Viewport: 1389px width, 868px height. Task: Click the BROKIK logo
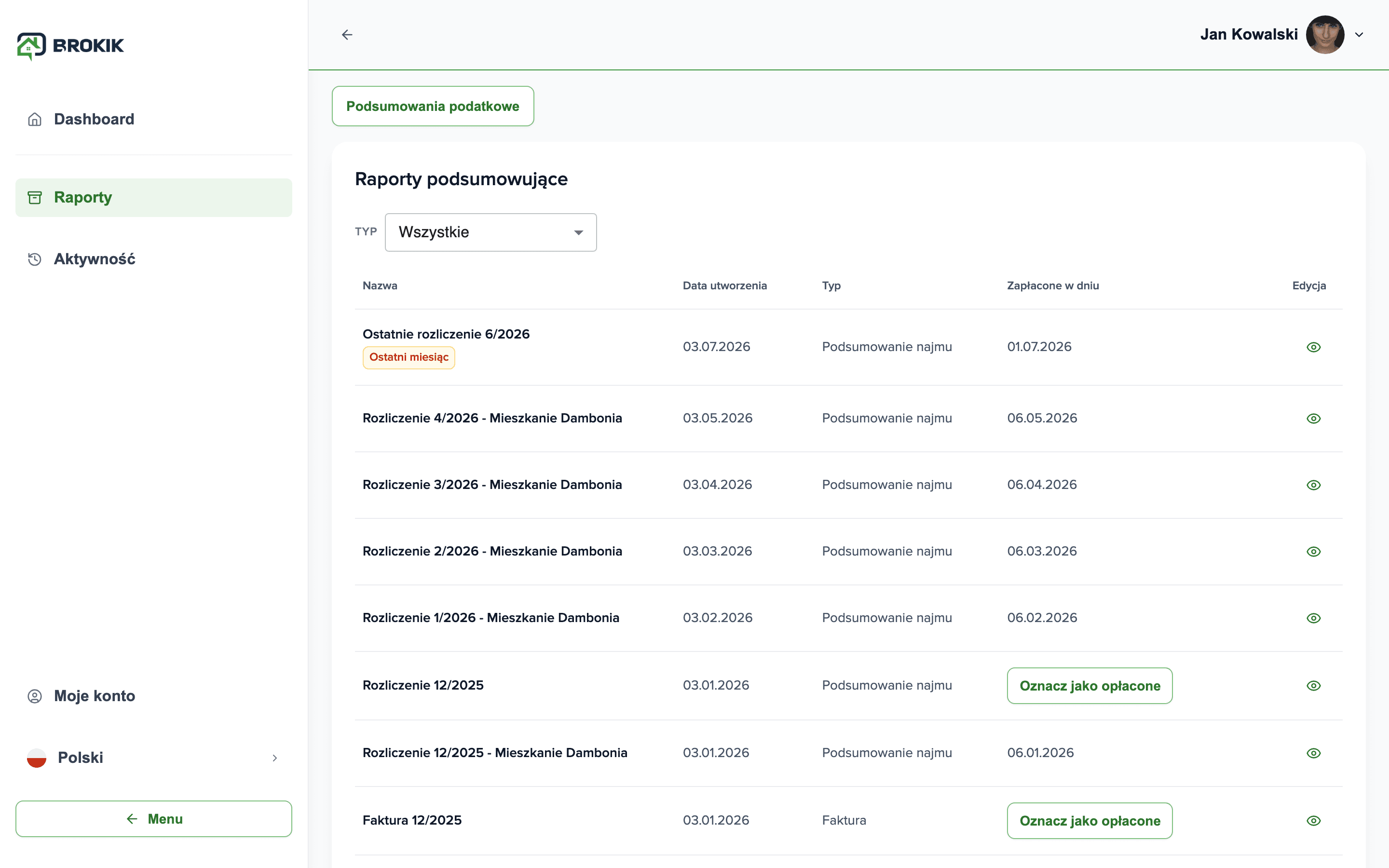(x=70, y=46)
